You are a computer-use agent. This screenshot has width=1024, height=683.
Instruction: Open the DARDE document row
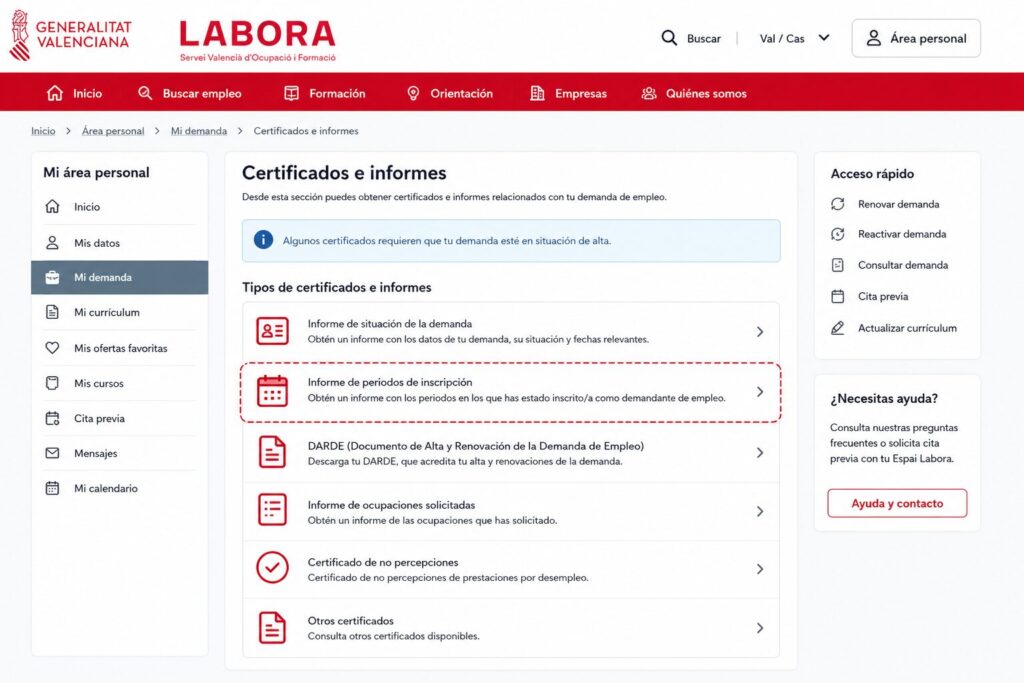(511, 453)
